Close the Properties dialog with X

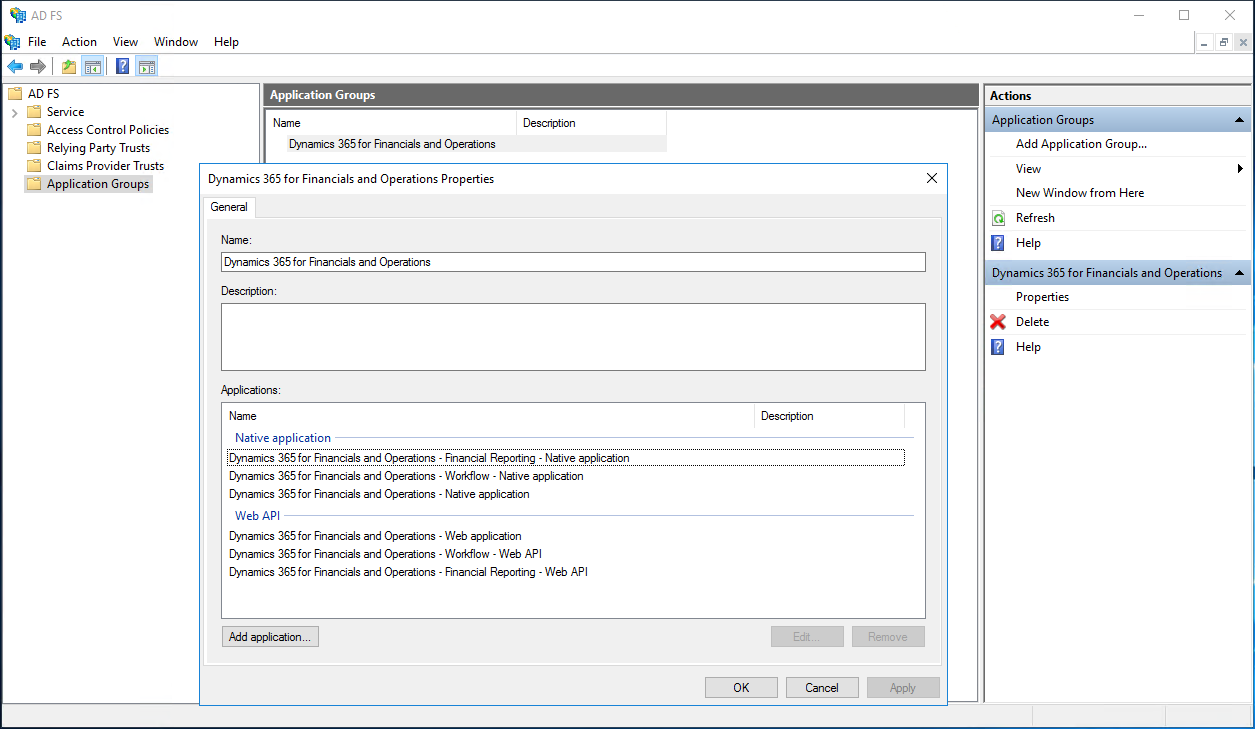(932, 179)
